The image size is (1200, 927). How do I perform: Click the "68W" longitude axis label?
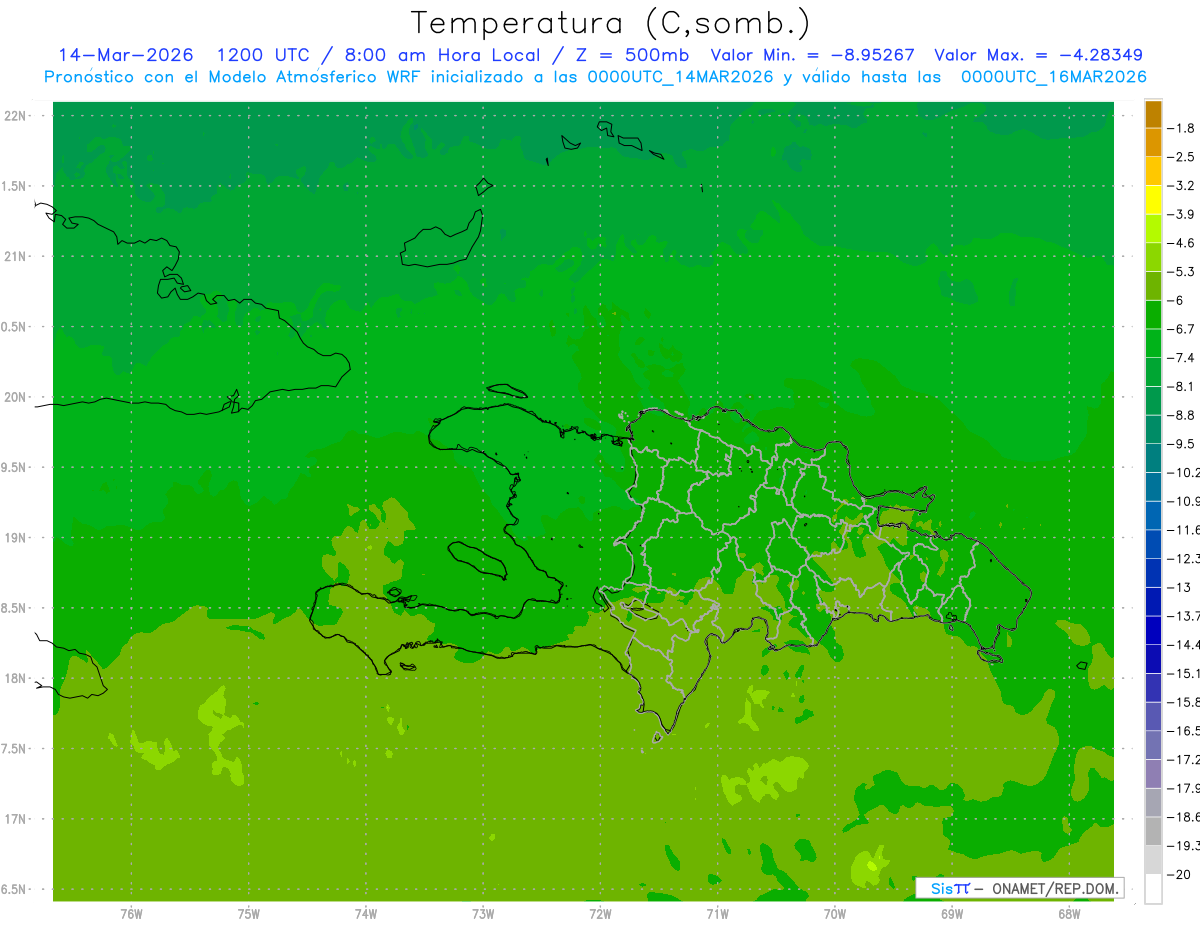click(x=1069, y=914)
